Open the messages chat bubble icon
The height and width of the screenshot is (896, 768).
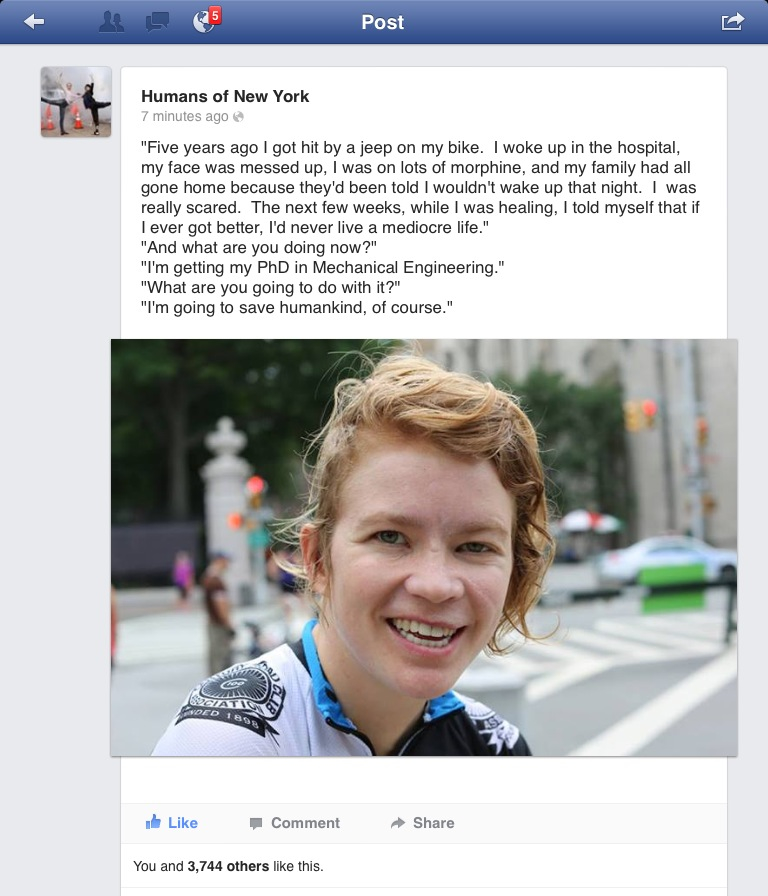[x=157, y=22]
